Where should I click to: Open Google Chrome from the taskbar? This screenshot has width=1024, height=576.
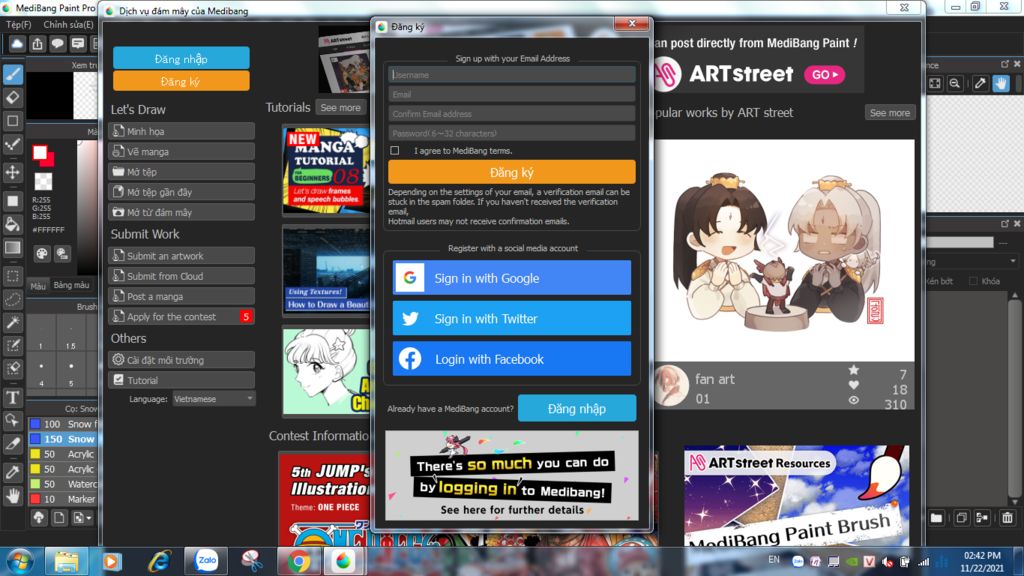(298, 560)
